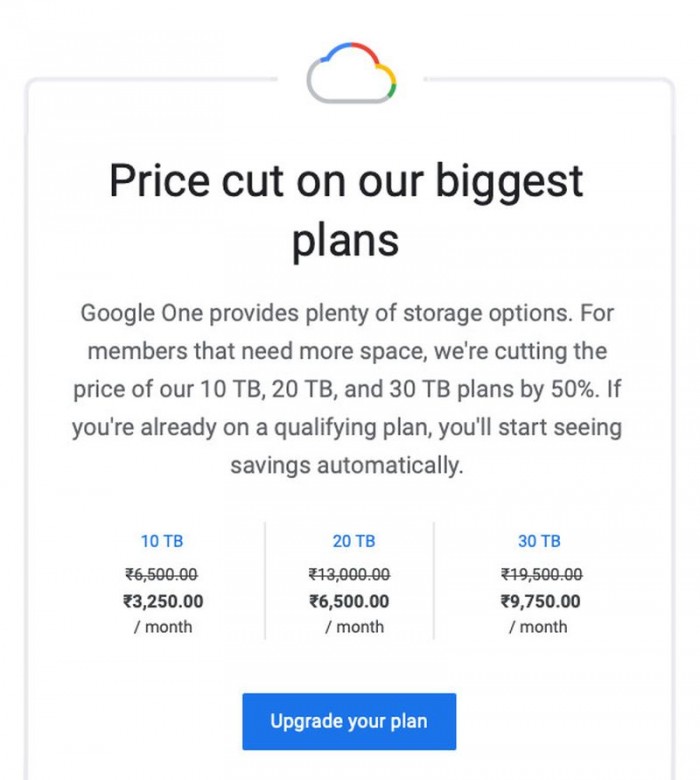700x780 pixels.
Task: Open the 20 TB plan link
Action: pyautogui.click(x=353, y=541)
